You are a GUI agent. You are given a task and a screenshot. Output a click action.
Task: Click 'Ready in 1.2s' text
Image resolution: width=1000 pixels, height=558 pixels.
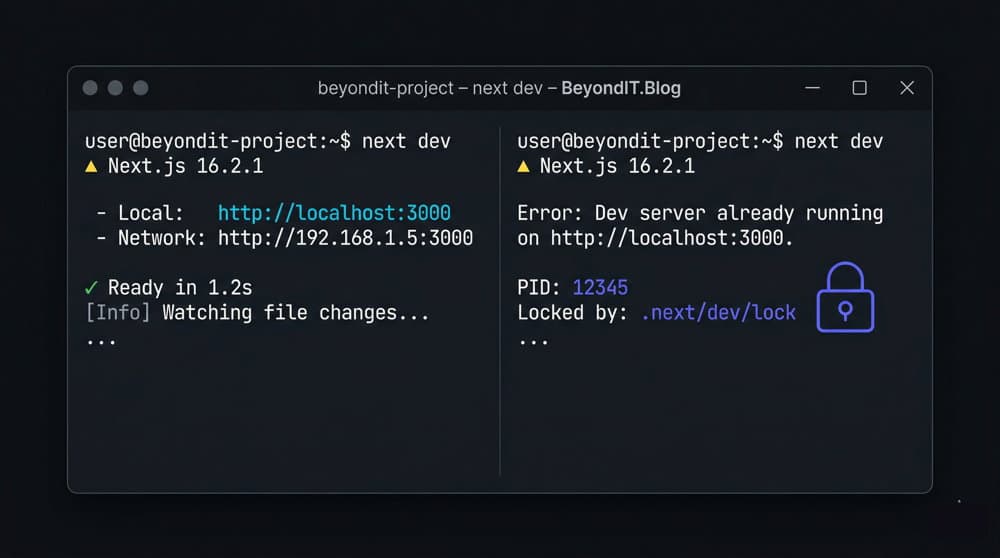click(180, 288)
